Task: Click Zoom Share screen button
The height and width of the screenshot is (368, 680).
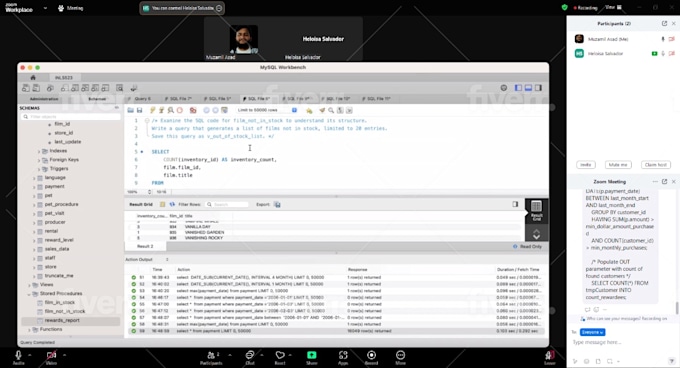Action: click(312, 357)
